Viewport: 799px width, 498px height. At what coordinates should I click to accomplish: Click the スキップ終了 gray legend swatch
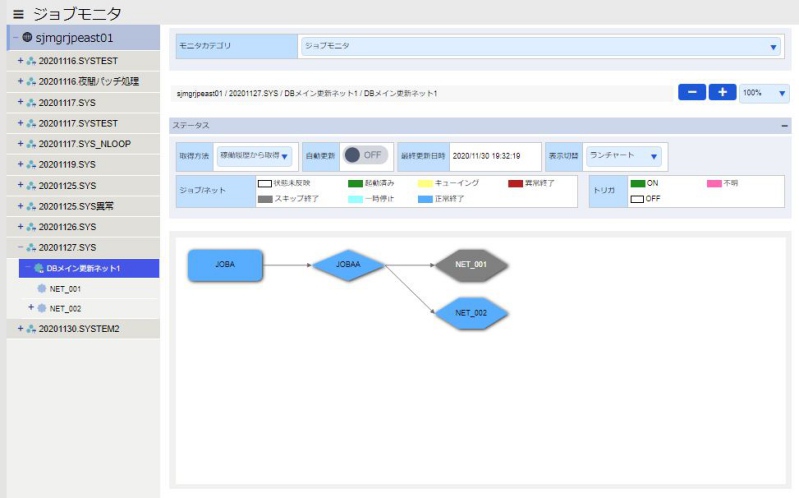[x=265, y=199]
